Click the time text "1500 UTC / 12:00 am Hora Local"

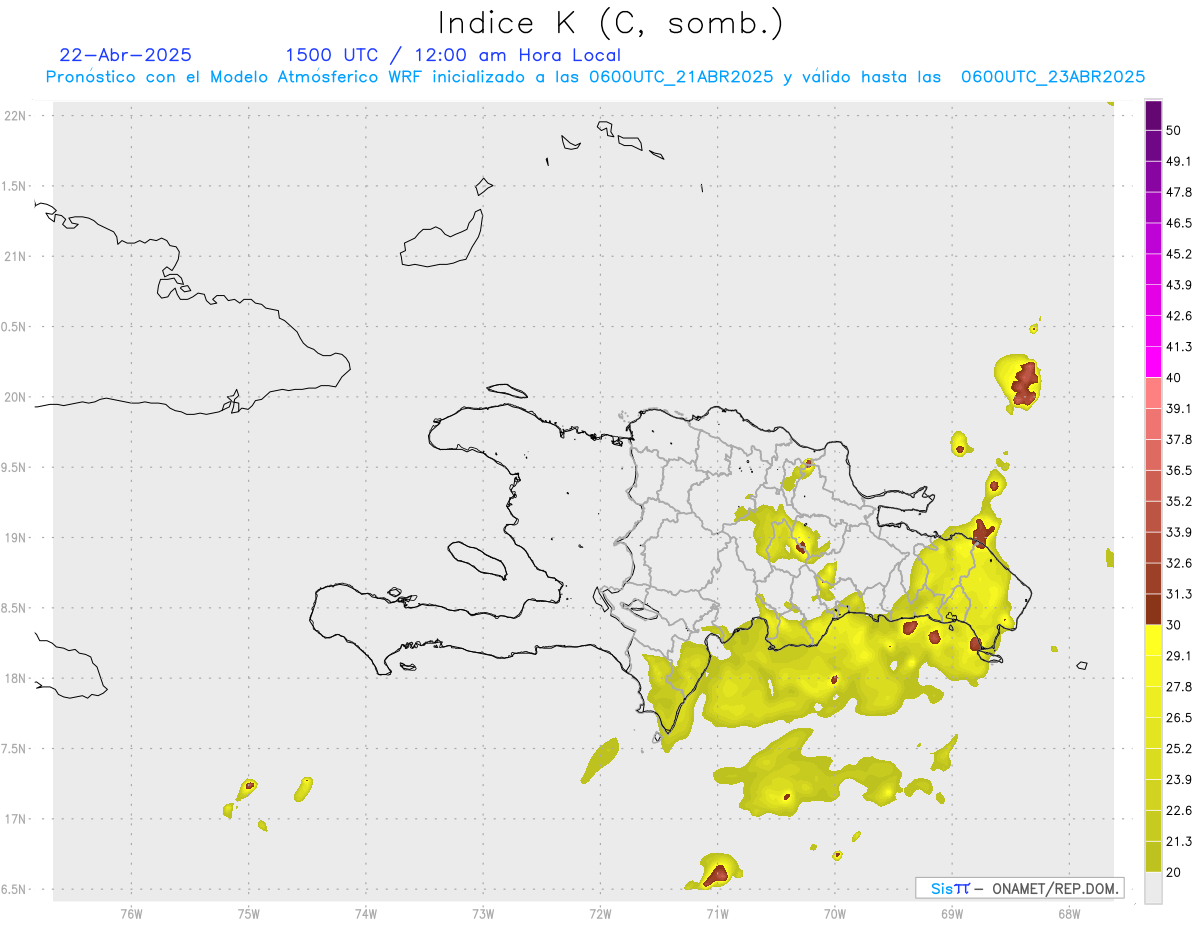[x=452, y=55]
